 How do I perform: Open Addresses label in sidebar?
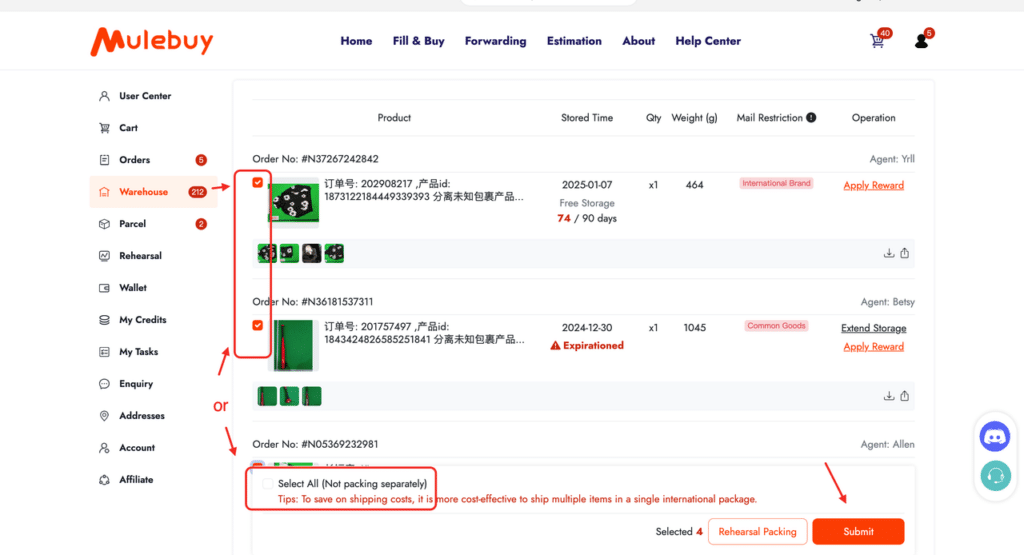point(142,416)
